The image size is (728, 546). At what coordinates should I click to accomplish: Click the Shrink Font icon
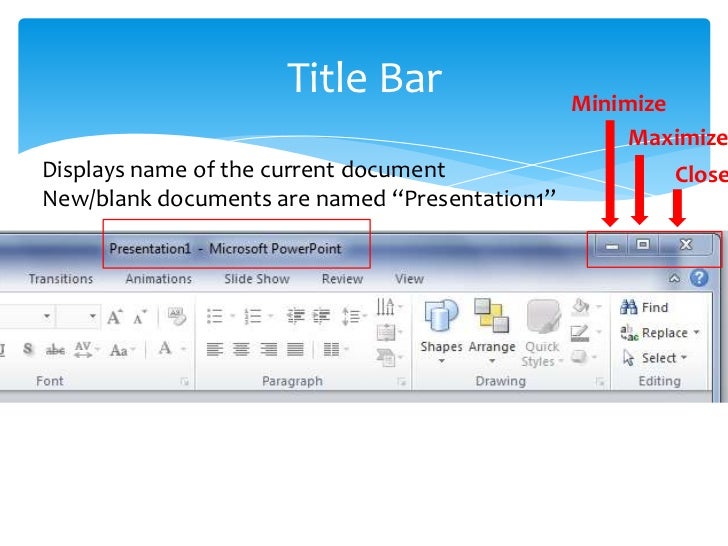(x=139, y=317)
